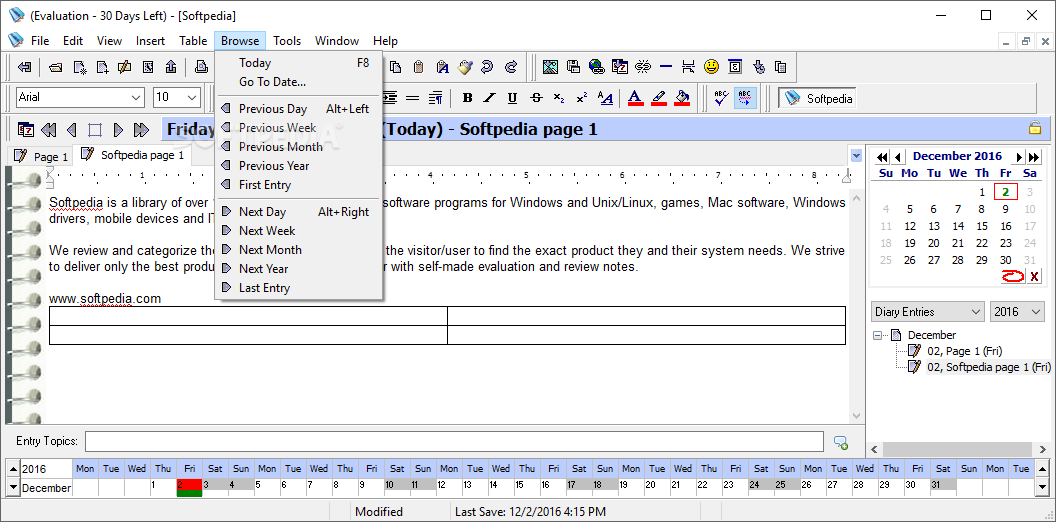Click the Insert page break icon
1056x522 pixels.
point(688,67)
